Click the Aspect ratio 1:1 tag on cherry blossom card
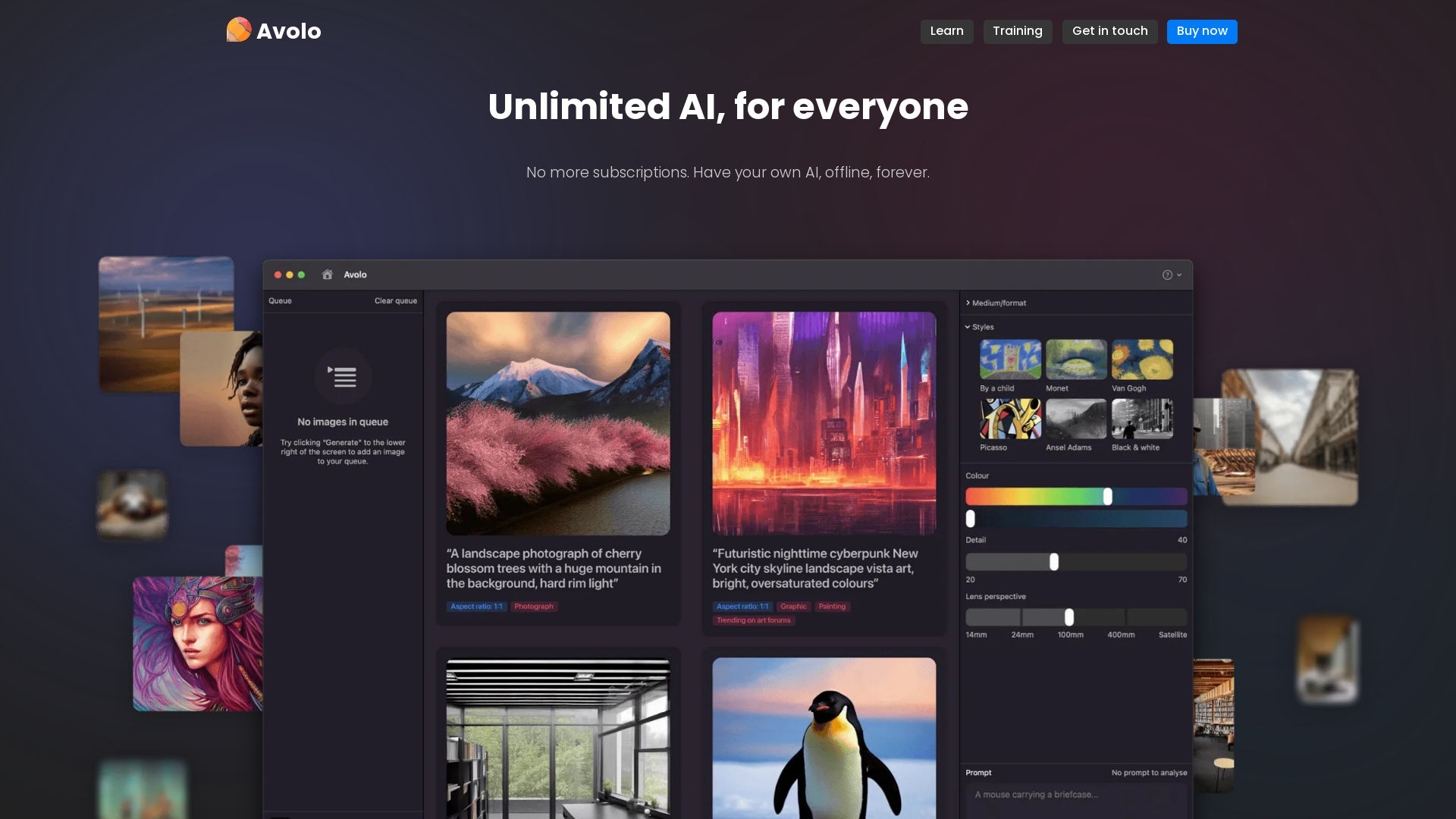Viewport: 1456px width, 819px height. (476, 607)
